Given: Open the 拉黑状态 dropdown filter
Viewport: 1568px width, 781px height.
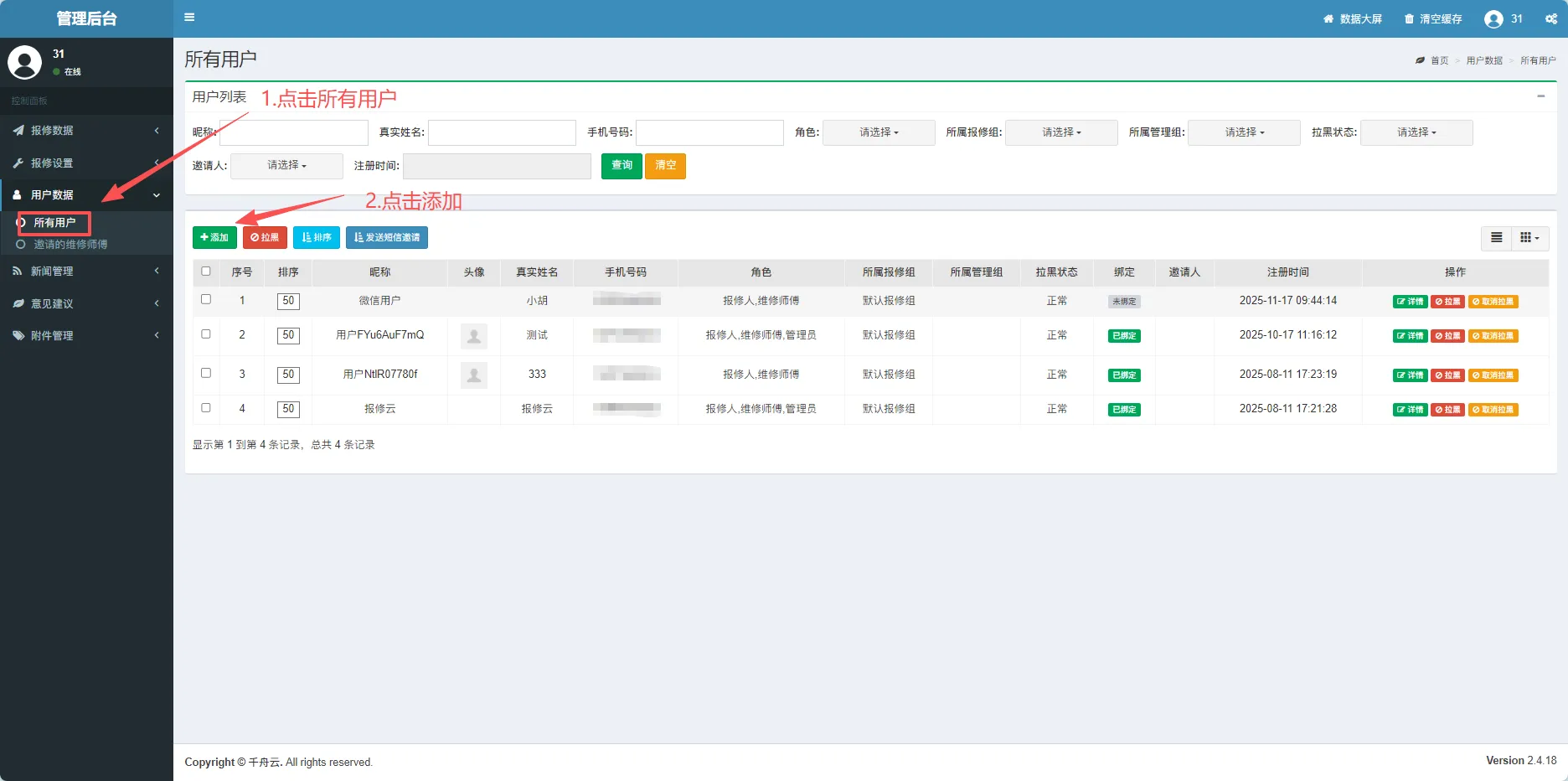Looking at the screenshot, I should tap(1416, 132).
